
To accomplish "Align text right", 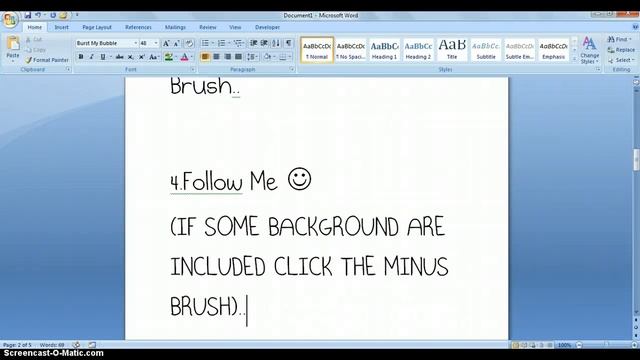I will 227,57.
